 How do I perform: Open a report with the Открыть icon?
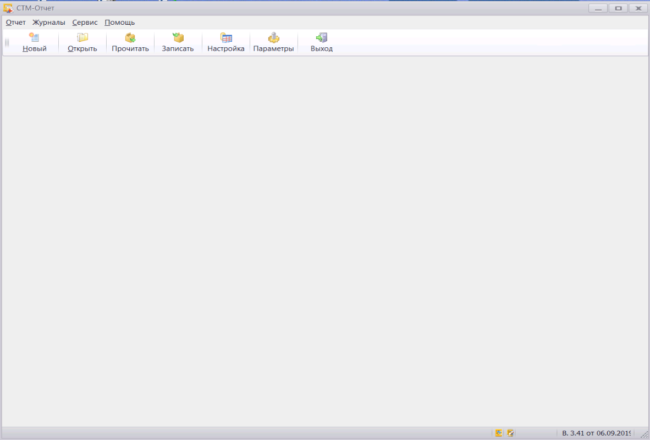(82, 38)
